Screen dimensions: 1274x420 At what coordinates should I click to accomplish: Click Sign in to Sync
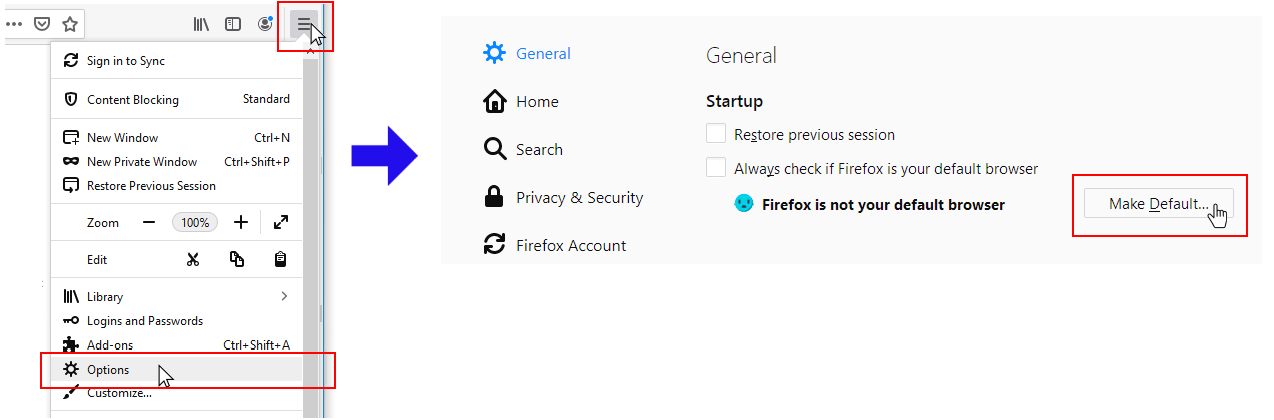125,61
